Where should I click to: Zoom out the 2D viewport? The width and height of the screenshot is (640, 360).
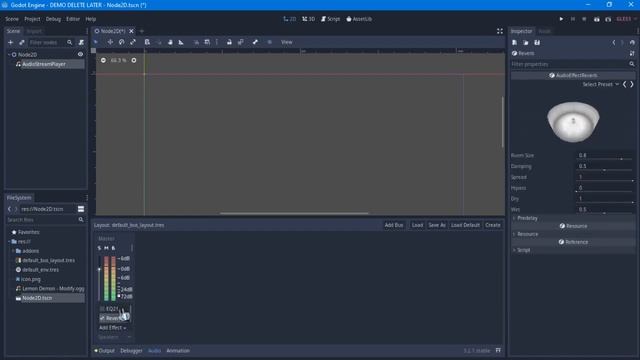[103, 60]
